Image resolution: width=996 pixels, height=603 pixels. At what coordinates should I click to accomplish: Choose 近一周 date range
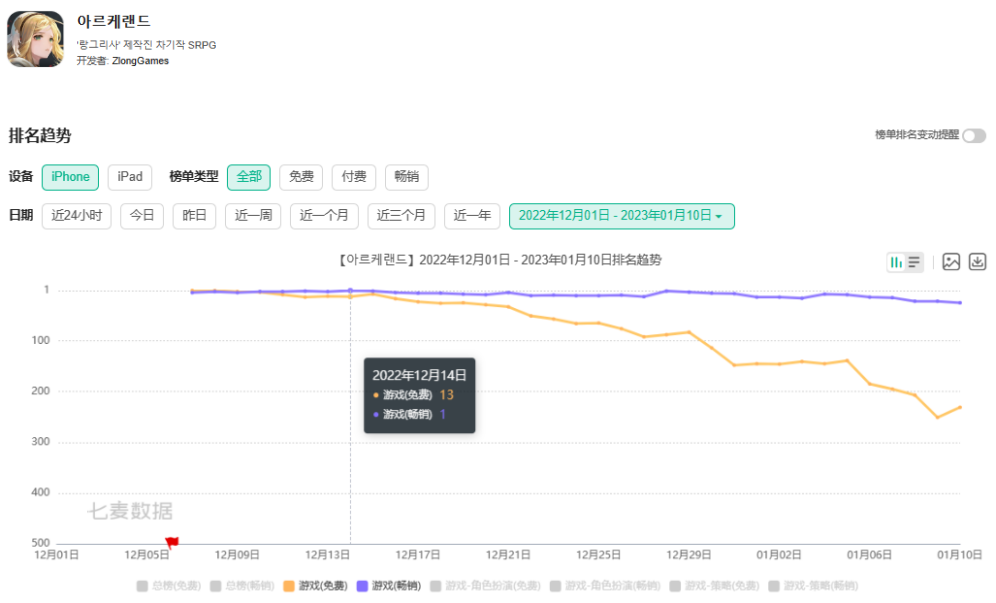click(253, 216)
